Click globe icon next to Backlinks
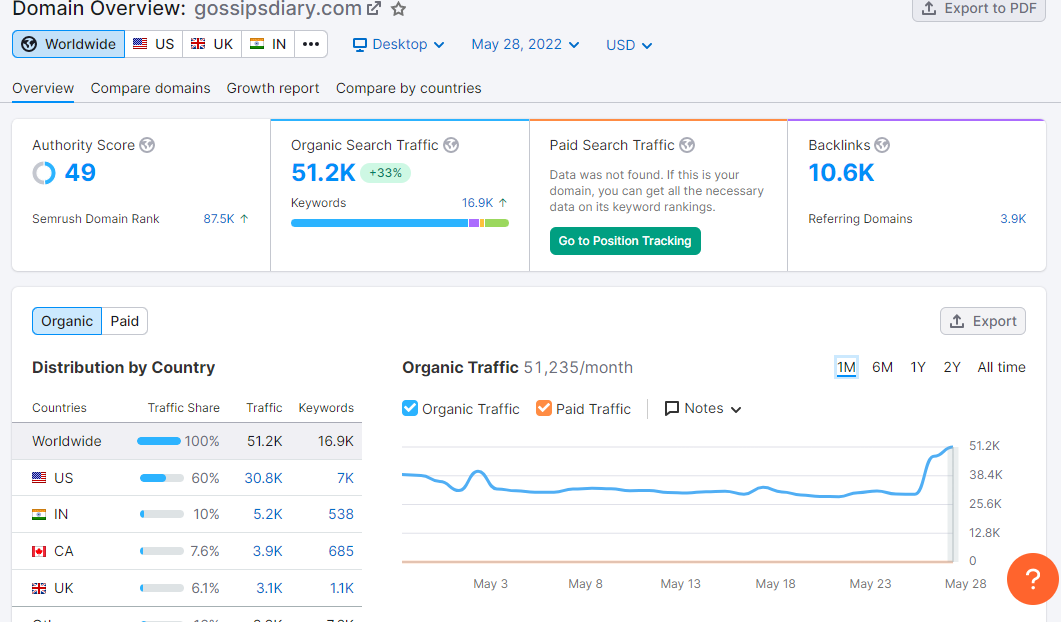The width and height of the screenshot is (1061, 622). pos(882,145)
